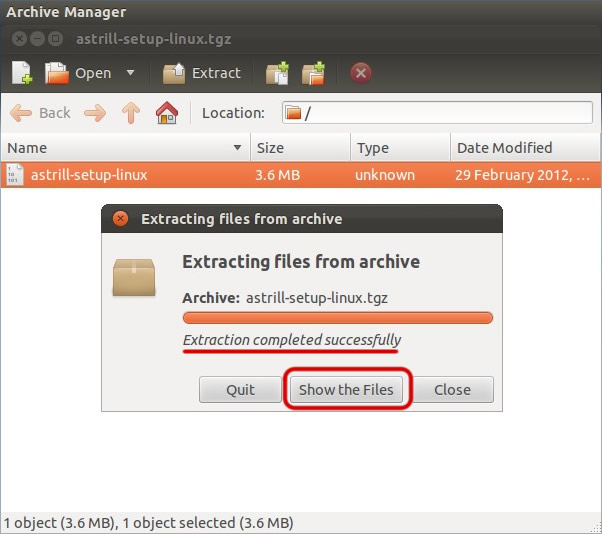The width and height of the screenshot is (602, 534).
Task: Click the orange extraction progress bar
Action: (338, 318)
